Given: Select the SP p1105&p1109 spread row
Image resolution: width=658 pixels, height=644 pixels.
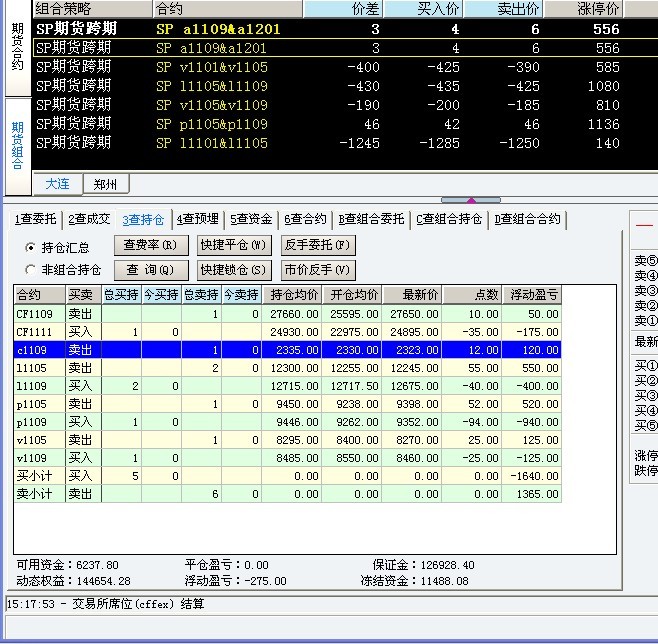Looking at the screenshot, I should click(345, 124).
